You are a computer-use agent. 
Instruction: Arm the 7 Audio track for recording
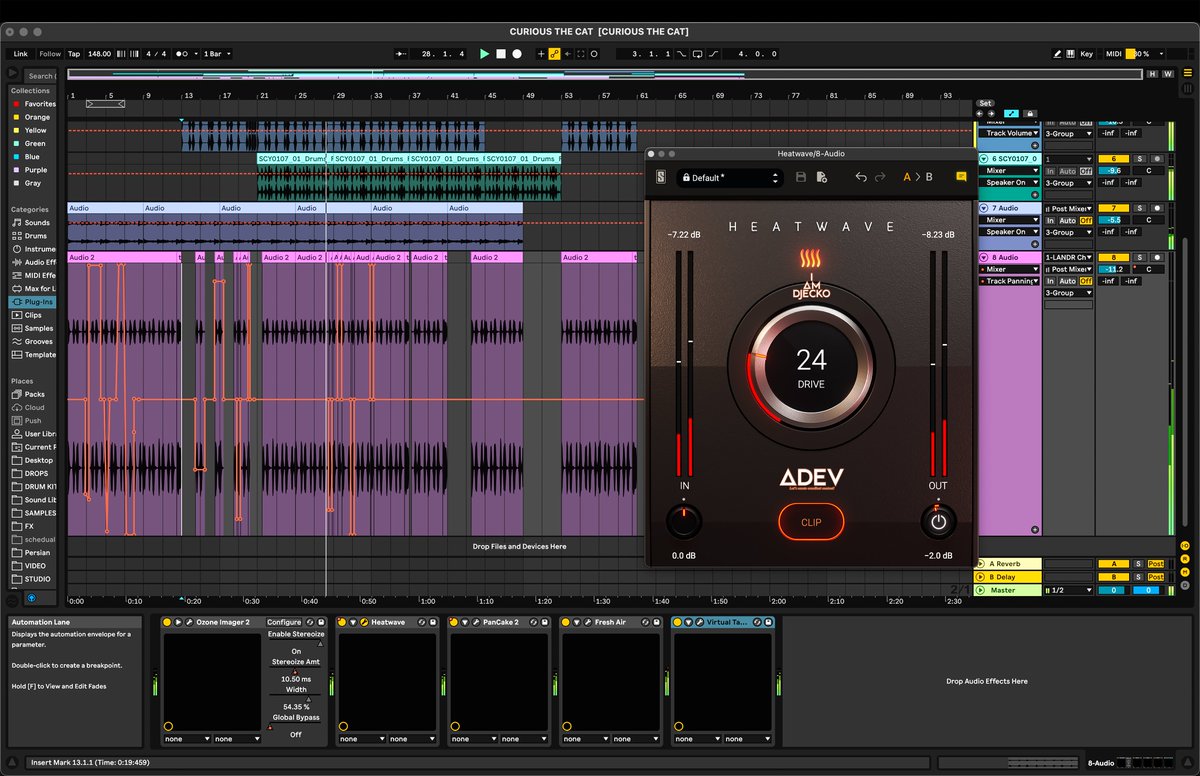coord(1156,208)
